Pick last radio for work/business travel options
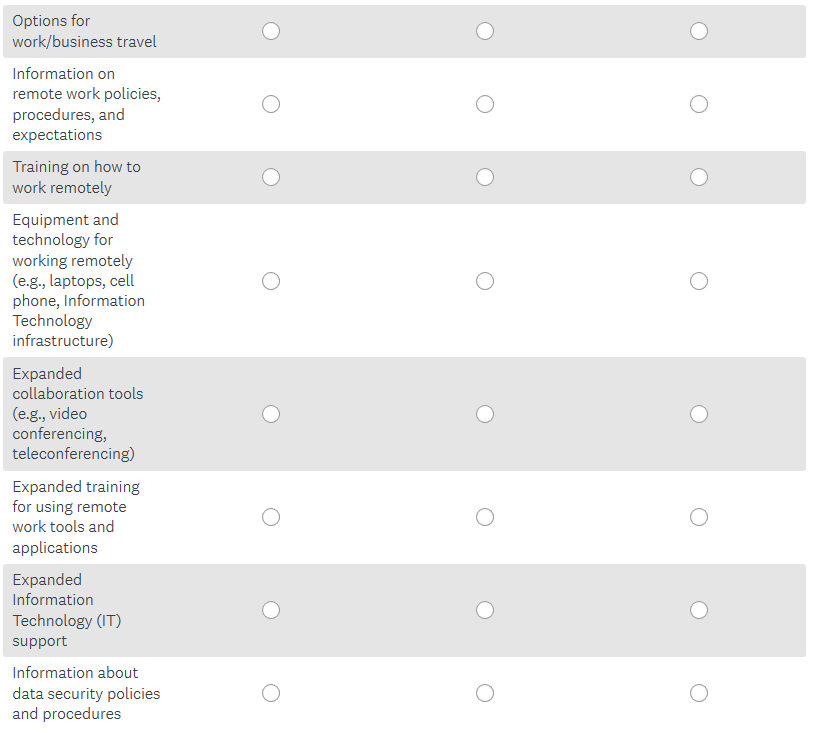The width and height of the screenshot is (820, 733). tap(699, 31)
